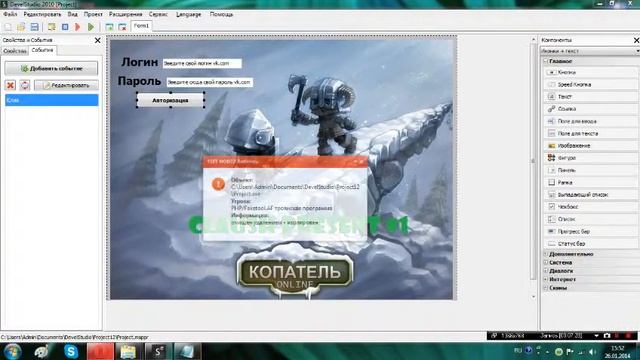Click the green Run arrow icon
The width and height of the screenshot is (640, 360).
click(91, 27)
